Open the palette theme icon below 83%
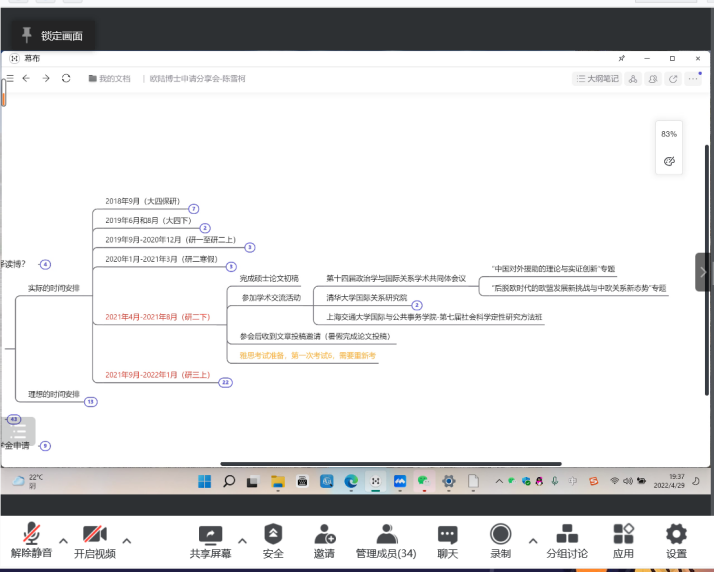The height and width of the screenshot is (572, 714). [669, 161]
